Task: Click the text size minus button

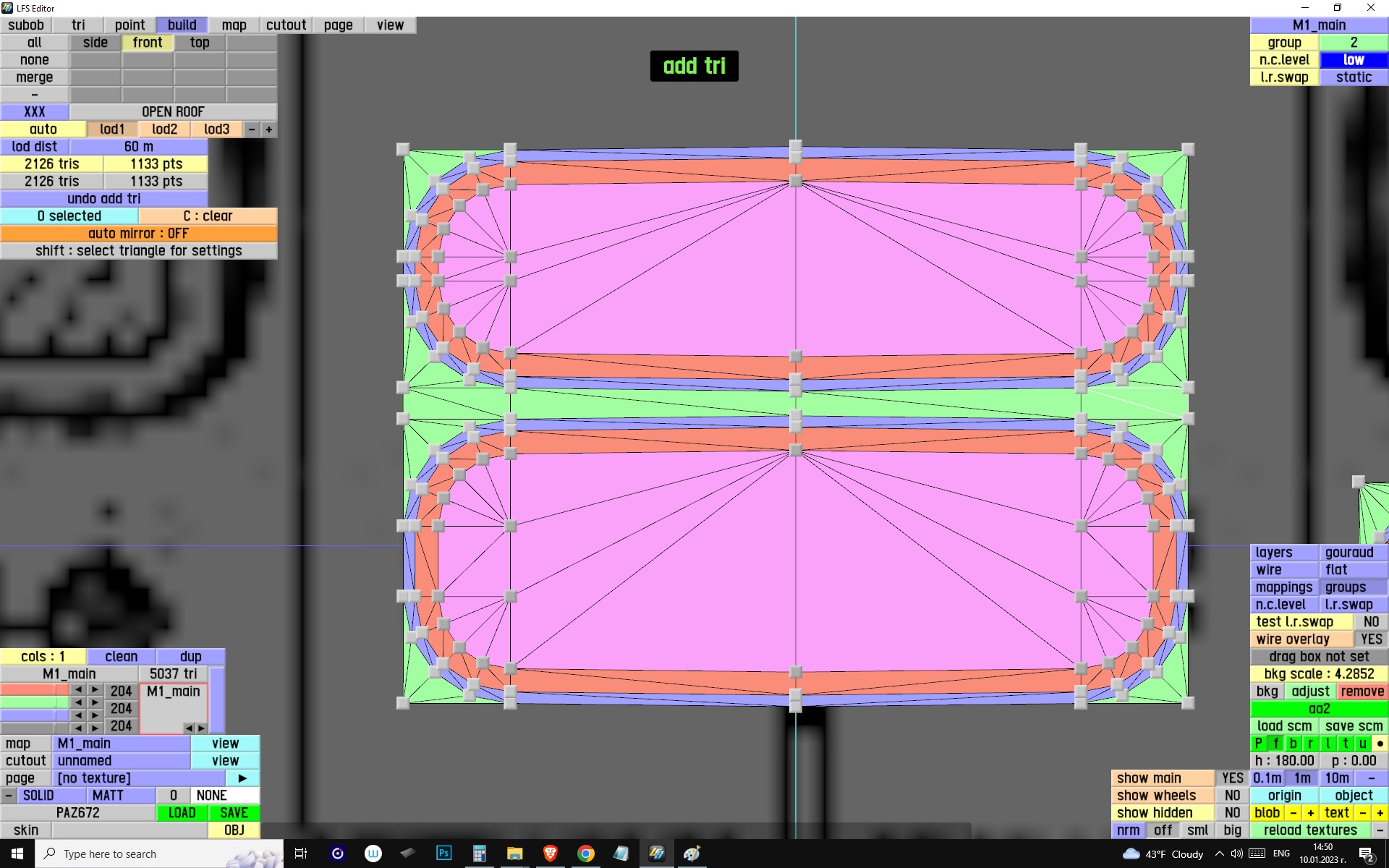Action: (1363, 813)
